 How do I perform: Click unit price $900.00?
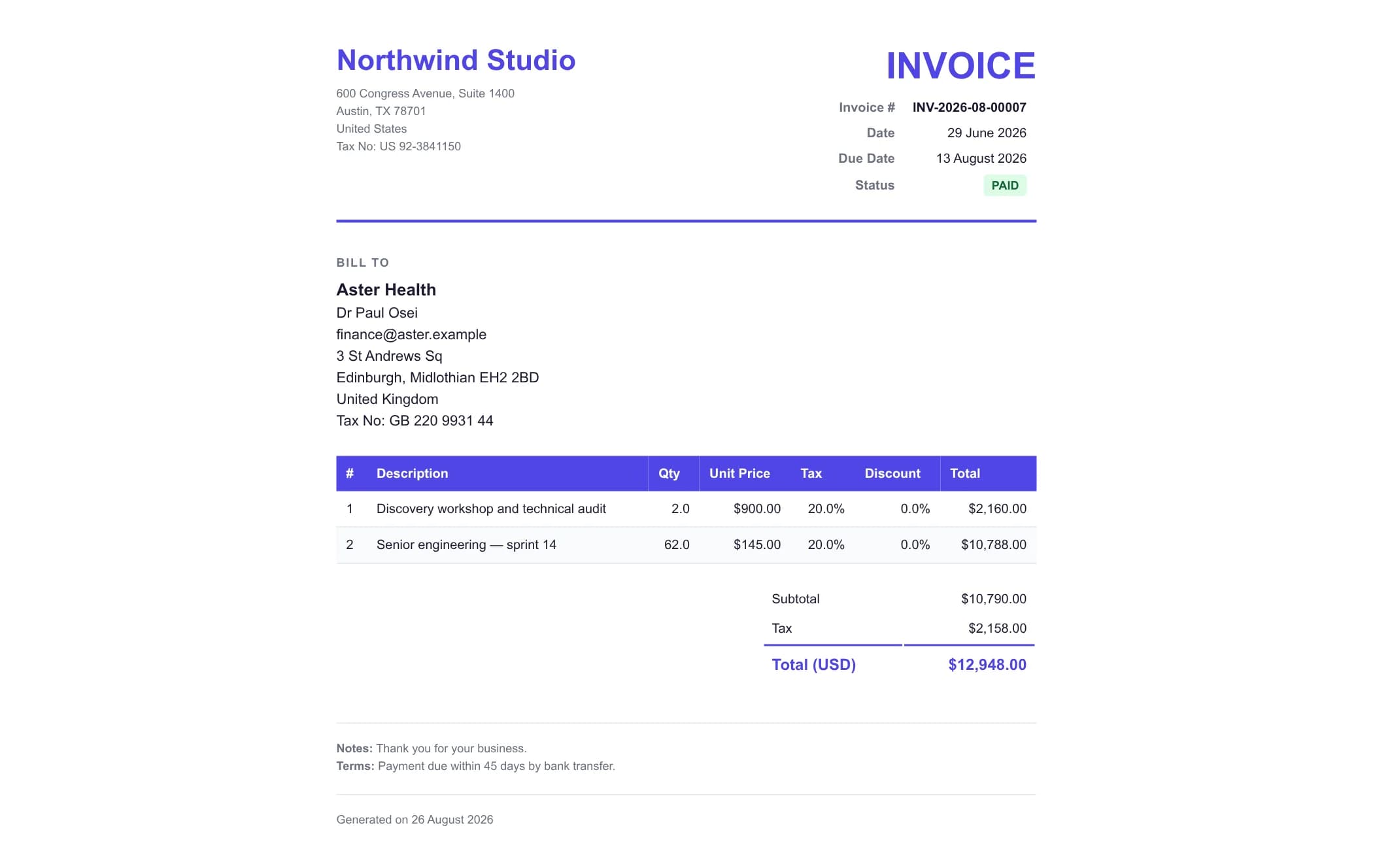(756, 509)
